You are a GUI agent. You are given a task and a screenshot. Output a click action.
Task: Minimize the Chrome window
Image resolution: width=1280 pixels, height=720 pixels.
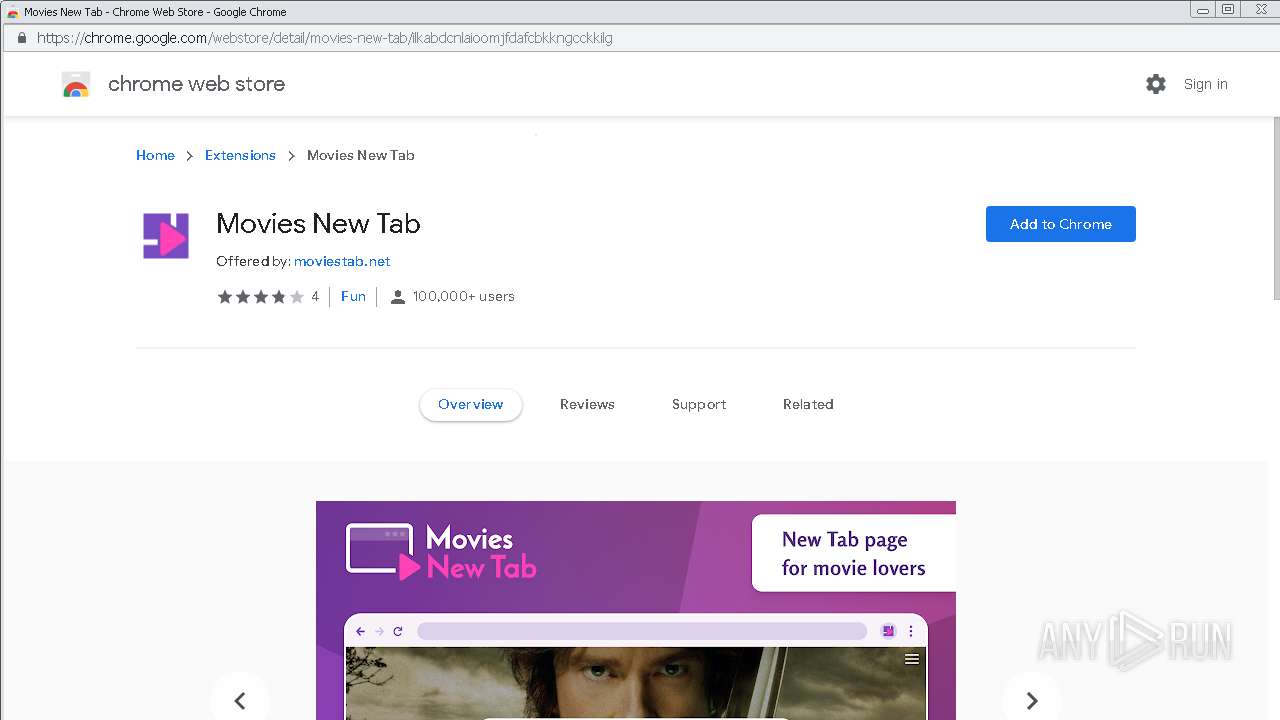click(1201, 9)
